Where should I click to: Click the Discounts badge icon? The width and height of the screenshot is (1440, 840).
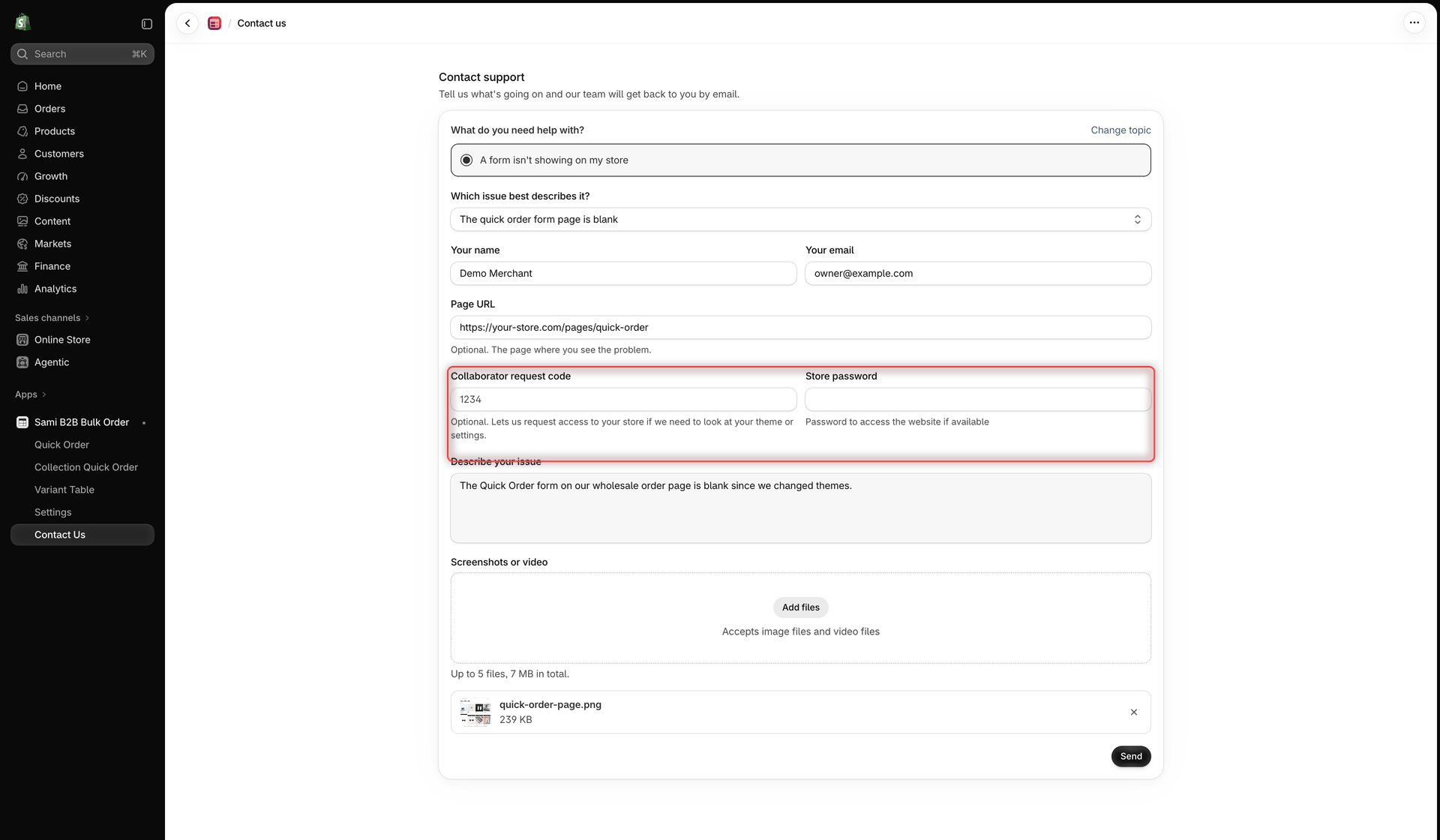point(22,199)
